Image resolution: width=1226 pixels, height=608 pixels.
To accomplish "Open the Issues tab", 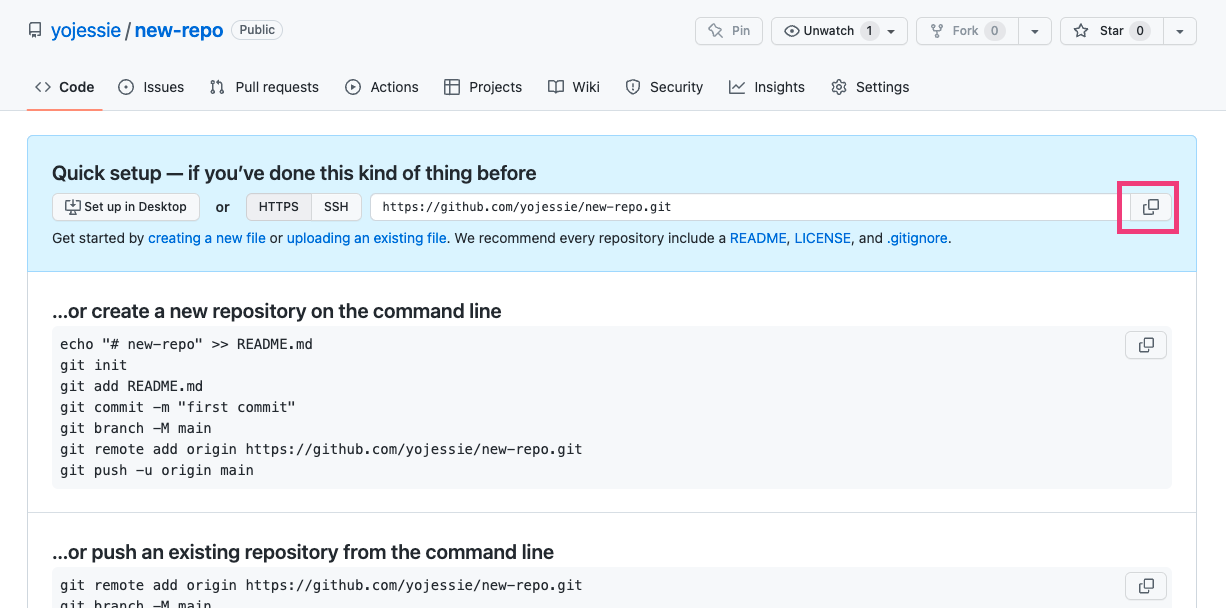I will click(x=151, y=87).
